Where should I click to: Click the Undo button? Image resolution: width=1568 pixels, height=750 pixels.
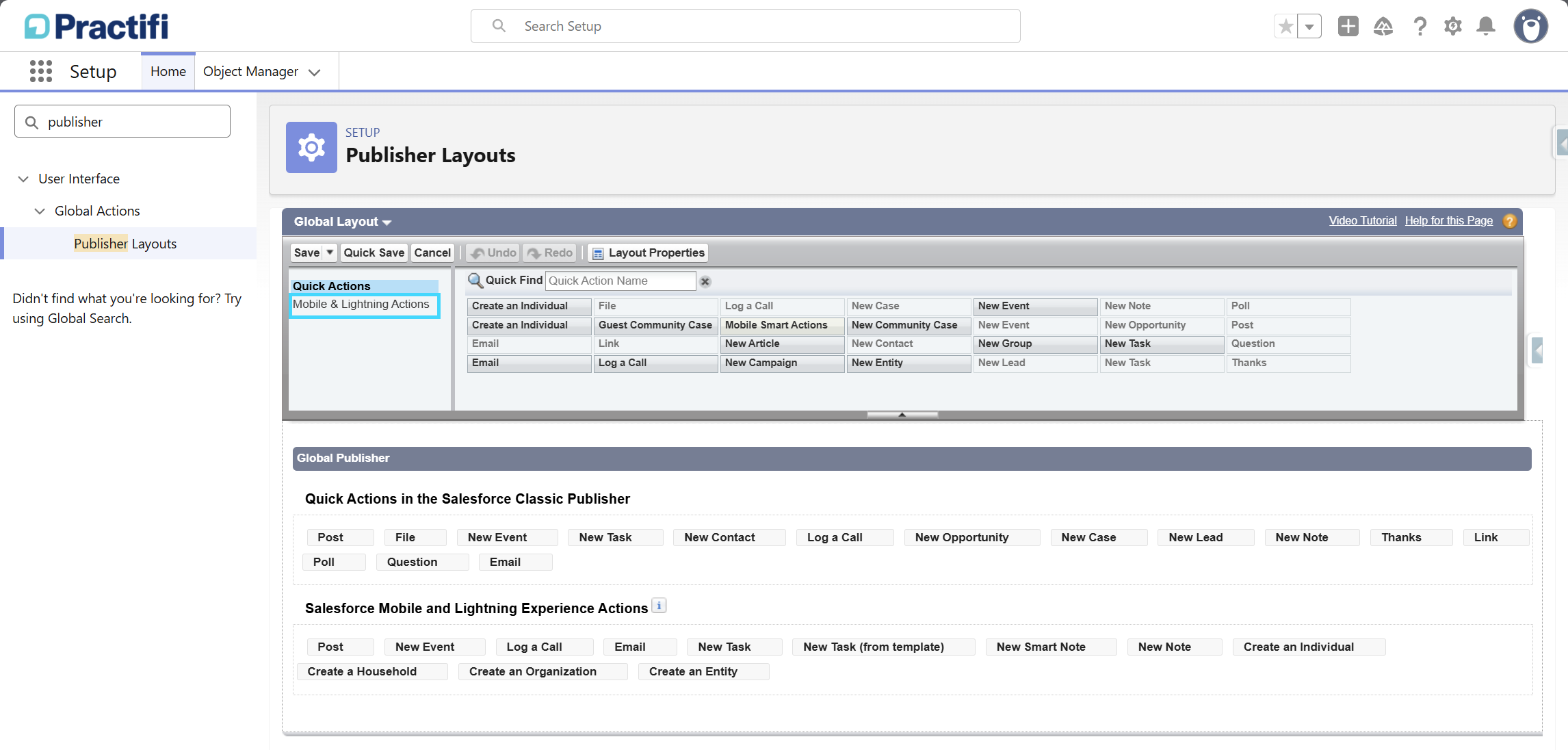click(493, 253)
